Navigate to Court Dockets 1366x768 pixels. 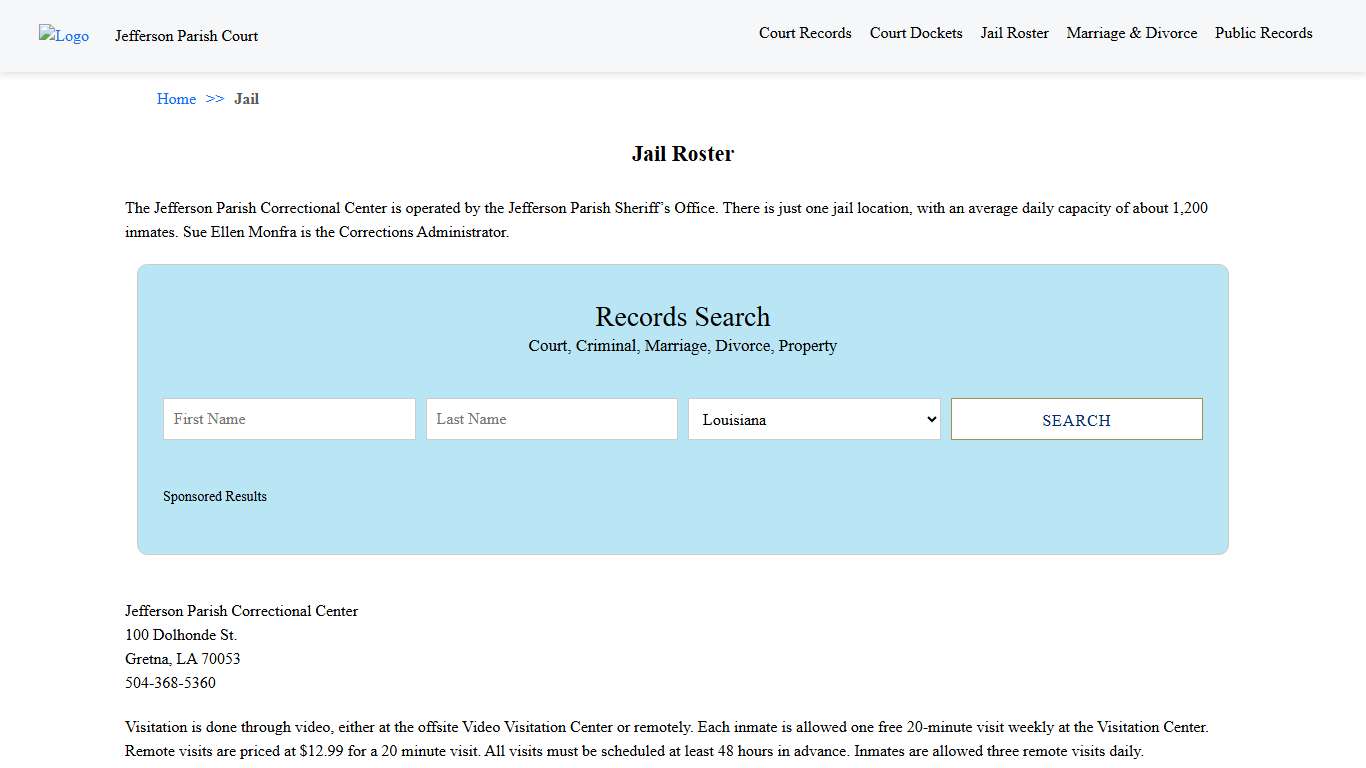(x=915, y=33)
